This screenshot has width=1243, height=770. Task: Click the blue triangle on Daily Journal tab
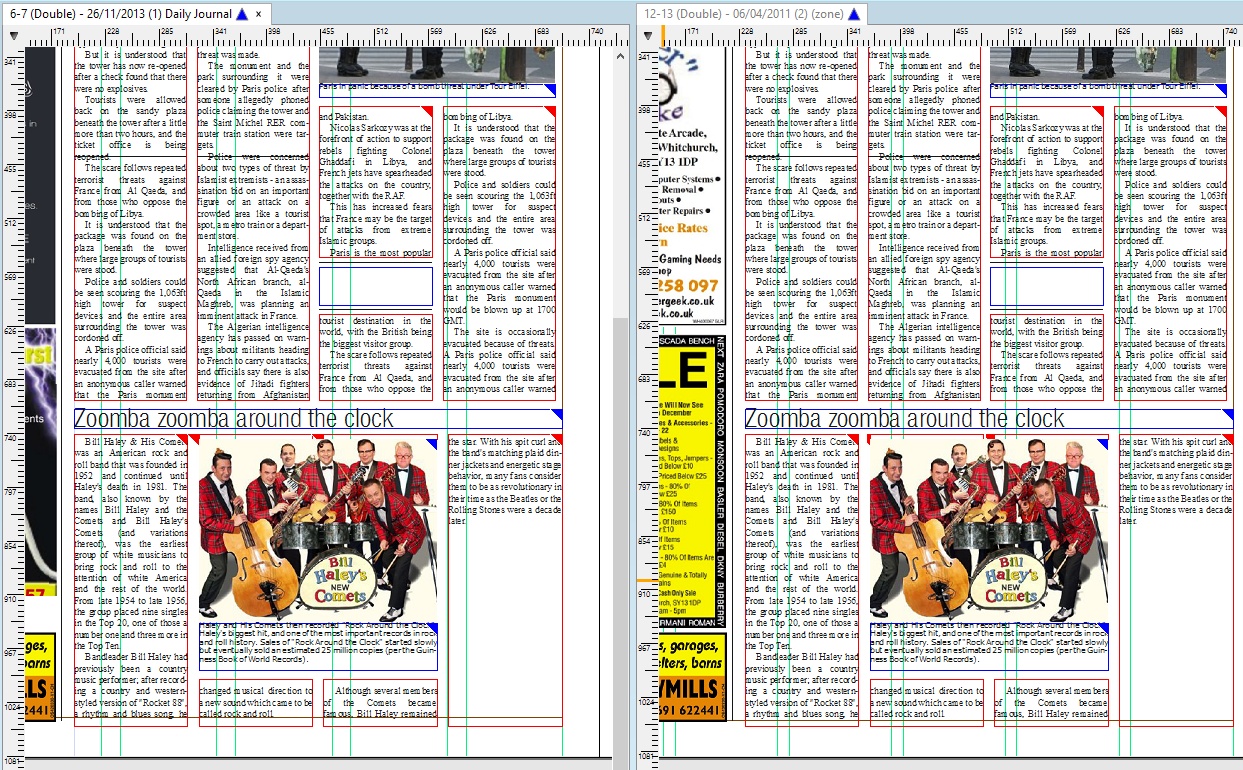pos(240,14)
